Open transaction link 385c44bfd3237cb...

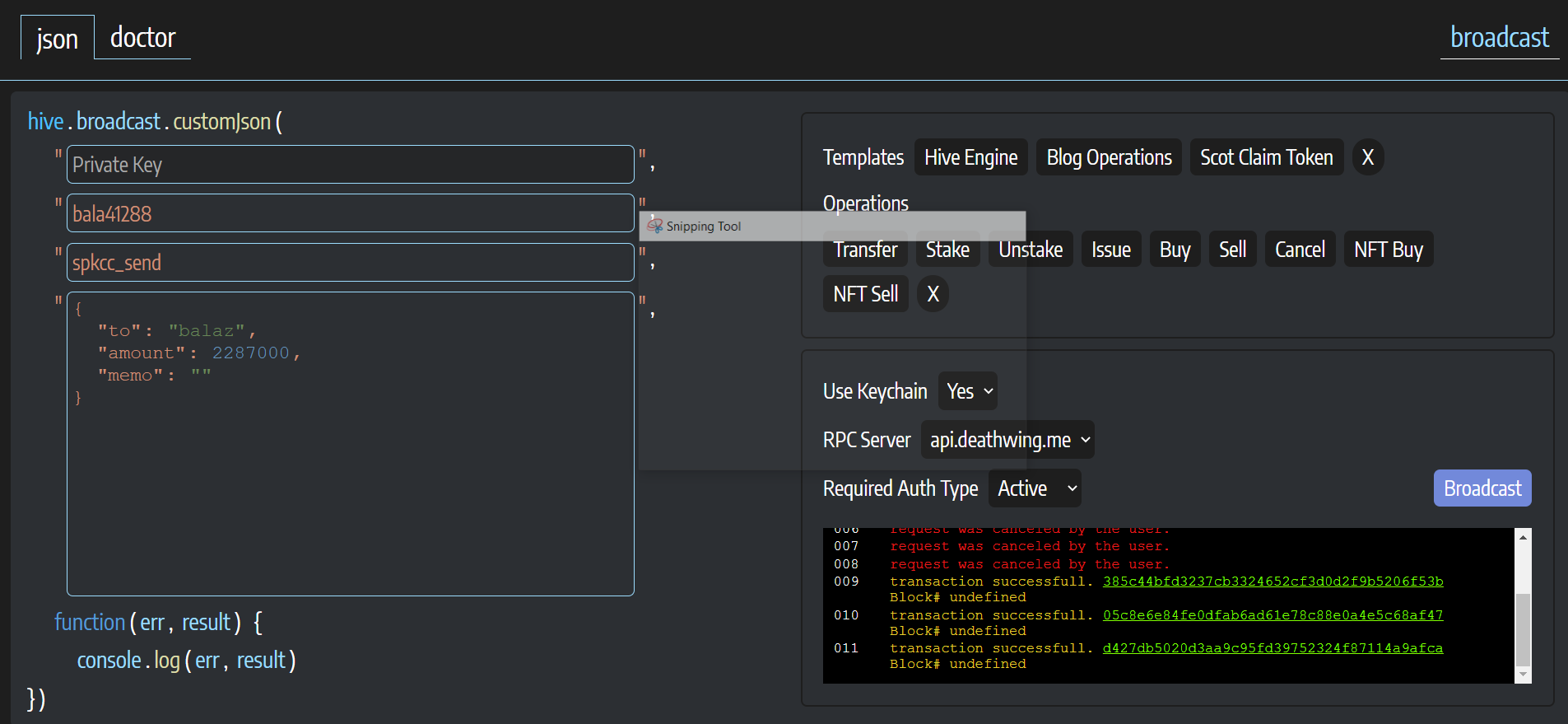click(x=1273, y=582)
